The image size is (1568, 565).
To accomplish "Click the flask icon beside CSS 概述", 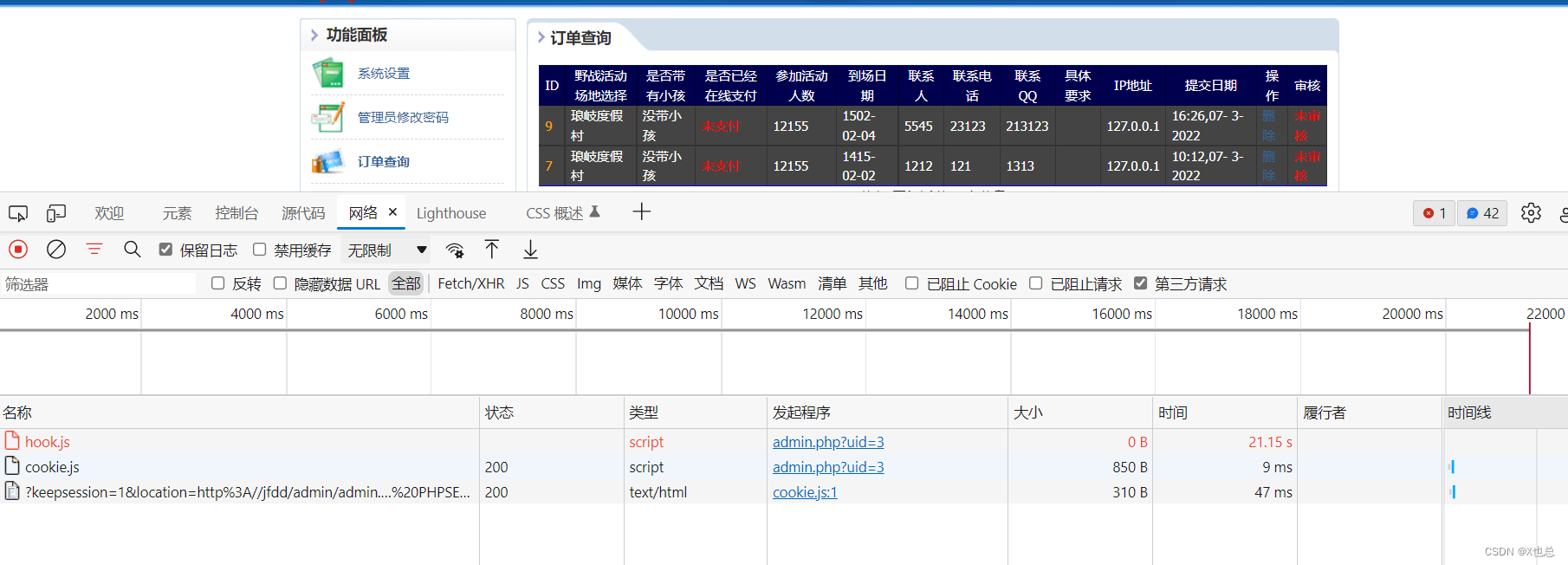I will click(595, 211).
